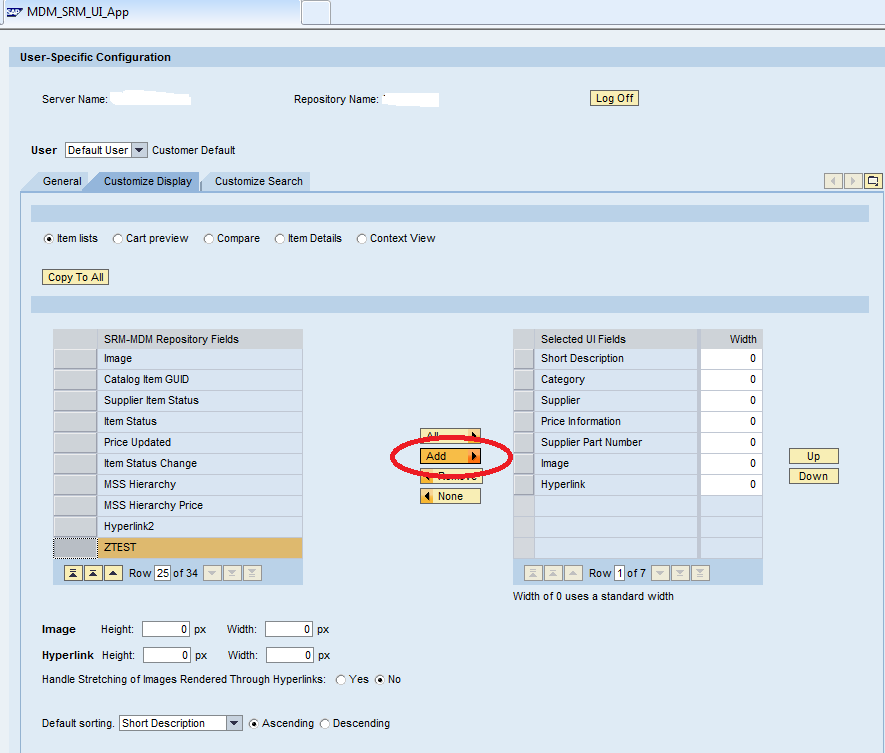Viewport: 885px width, 753px height.
Task: Switch to the General tab
Action: [62, 181]
